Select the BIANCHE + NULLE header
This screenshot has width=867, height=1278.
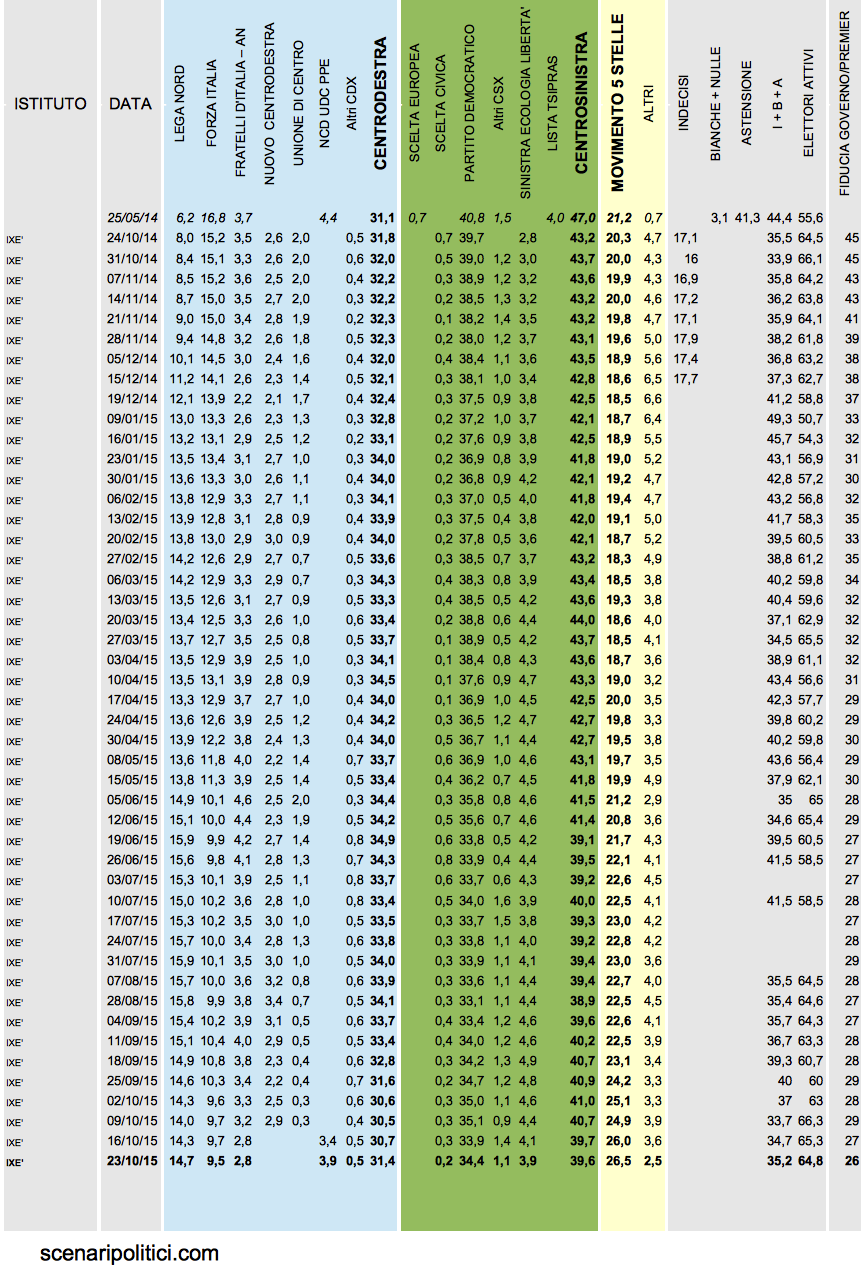point(715,103)
